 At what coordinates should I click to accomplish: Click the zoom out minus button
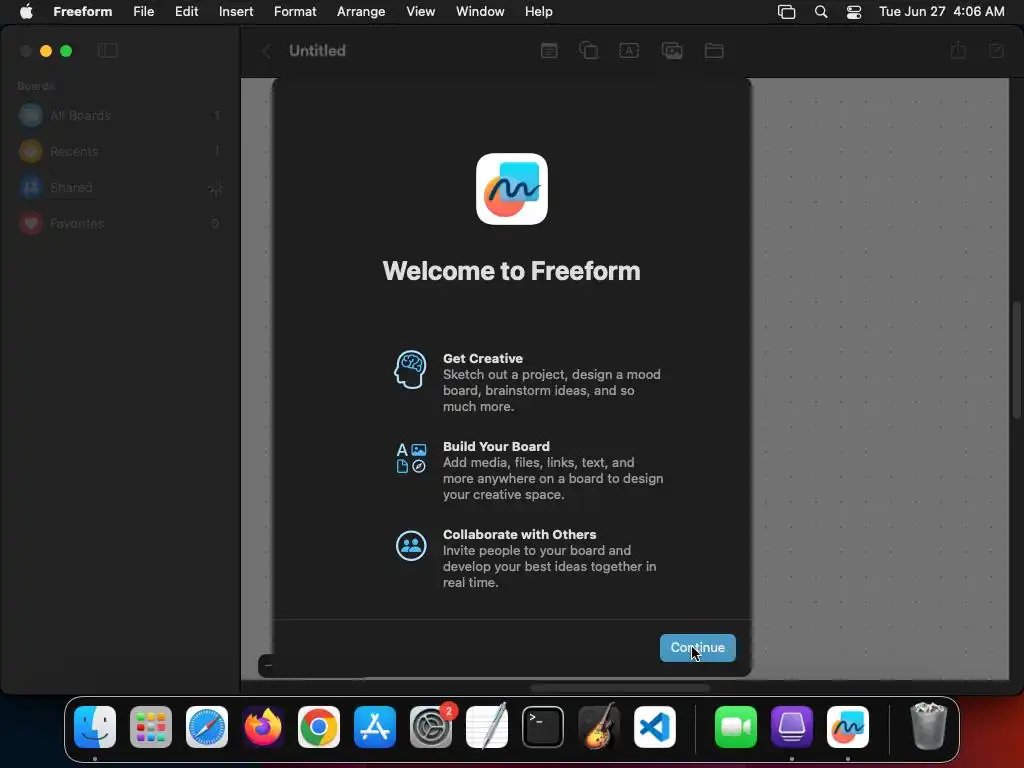pyautogui.click(x=268, y=665)
